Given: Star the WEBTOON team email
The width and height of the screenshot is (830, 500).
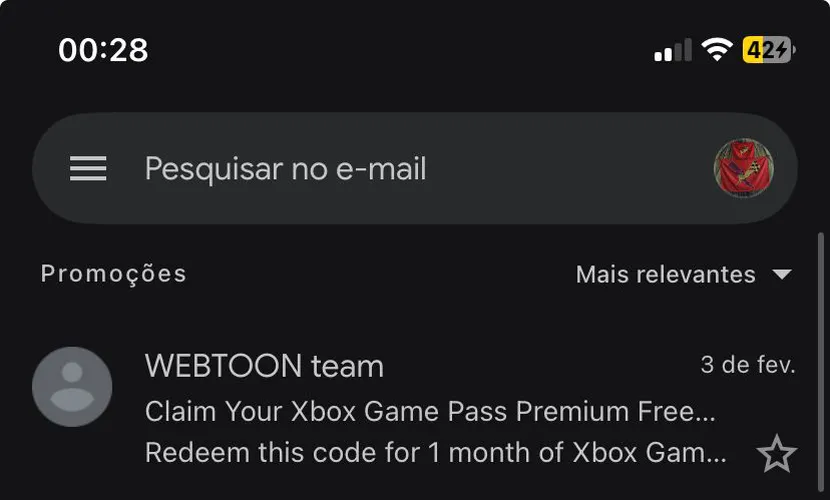Looking at the screenshot, I should pos(776,453).
